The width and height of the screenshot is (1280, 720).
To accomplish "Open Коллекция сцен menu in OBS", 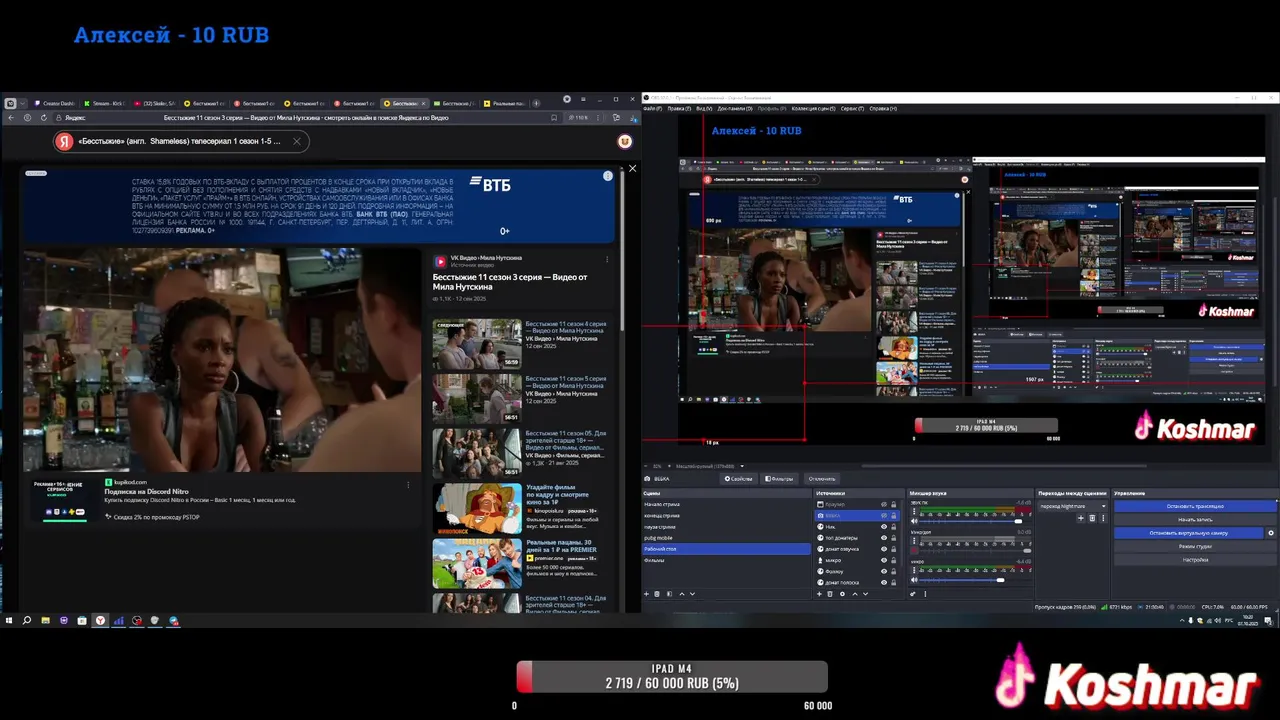I will tap(813, 108).
